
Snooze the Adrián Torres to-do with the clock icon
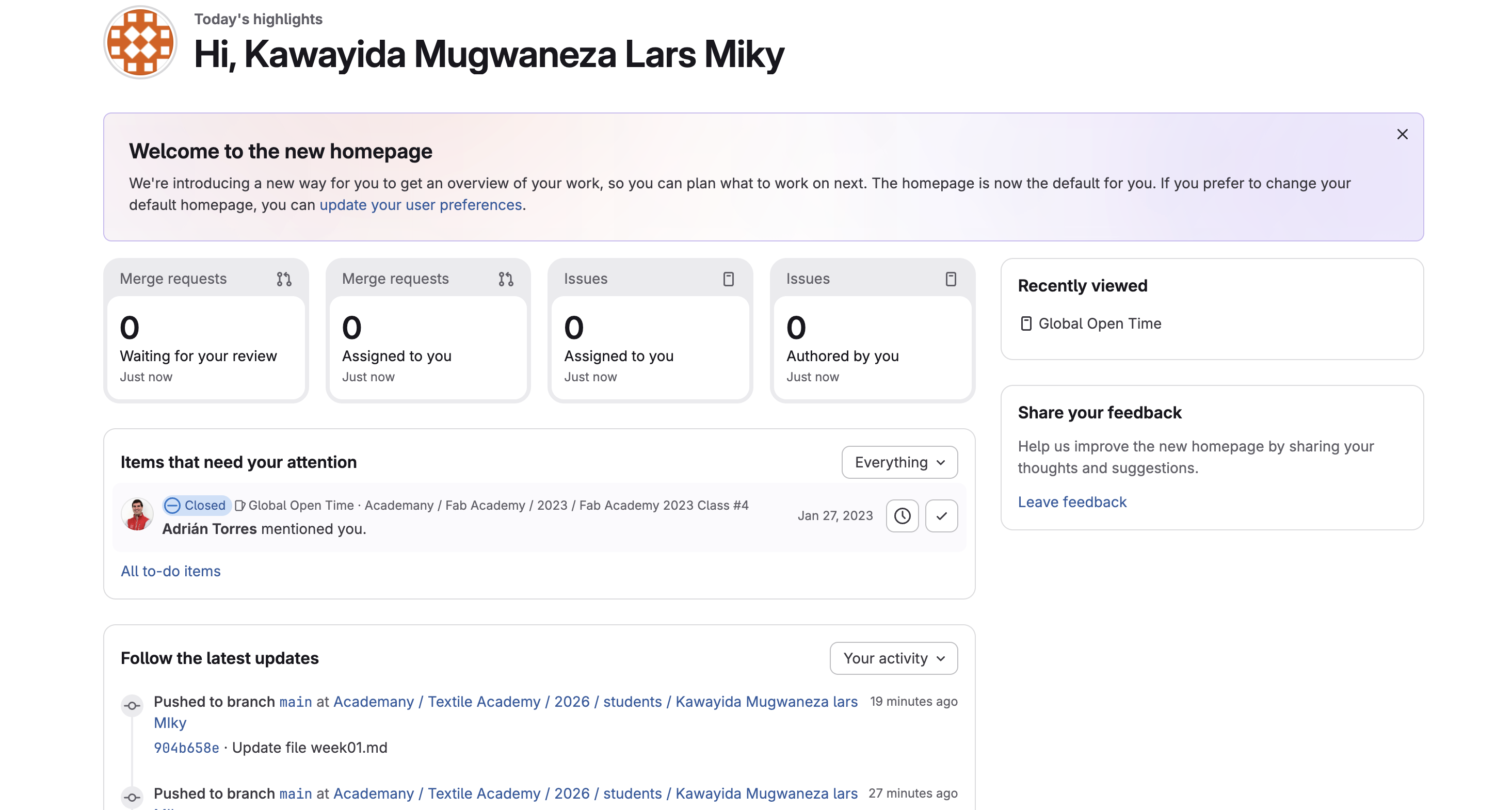[x=902, y=516]
